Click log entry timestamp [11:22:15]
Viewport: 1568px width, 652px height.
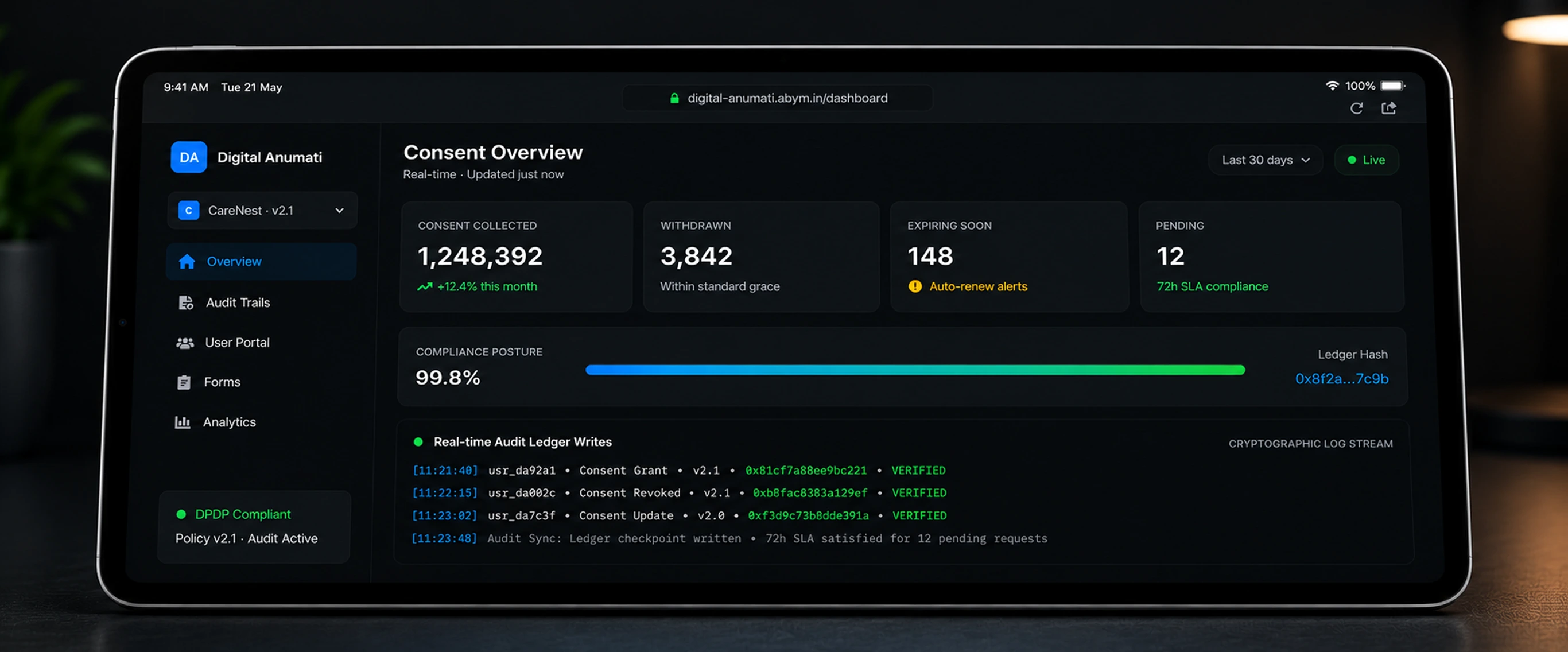[x=445, y=493]
